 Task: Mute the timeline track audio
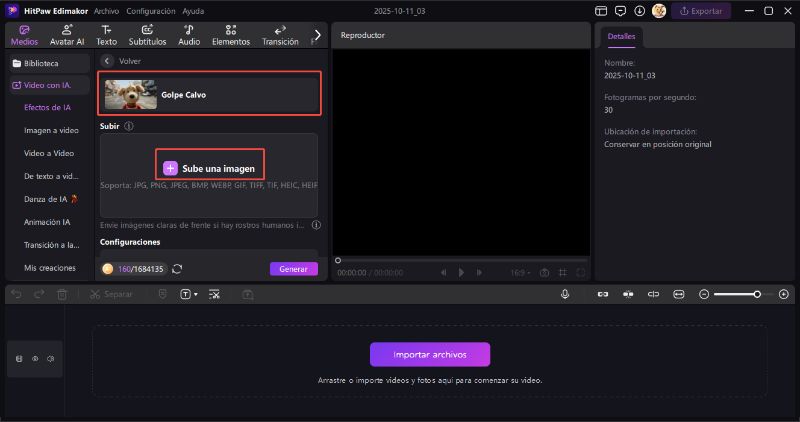(50, 358)
